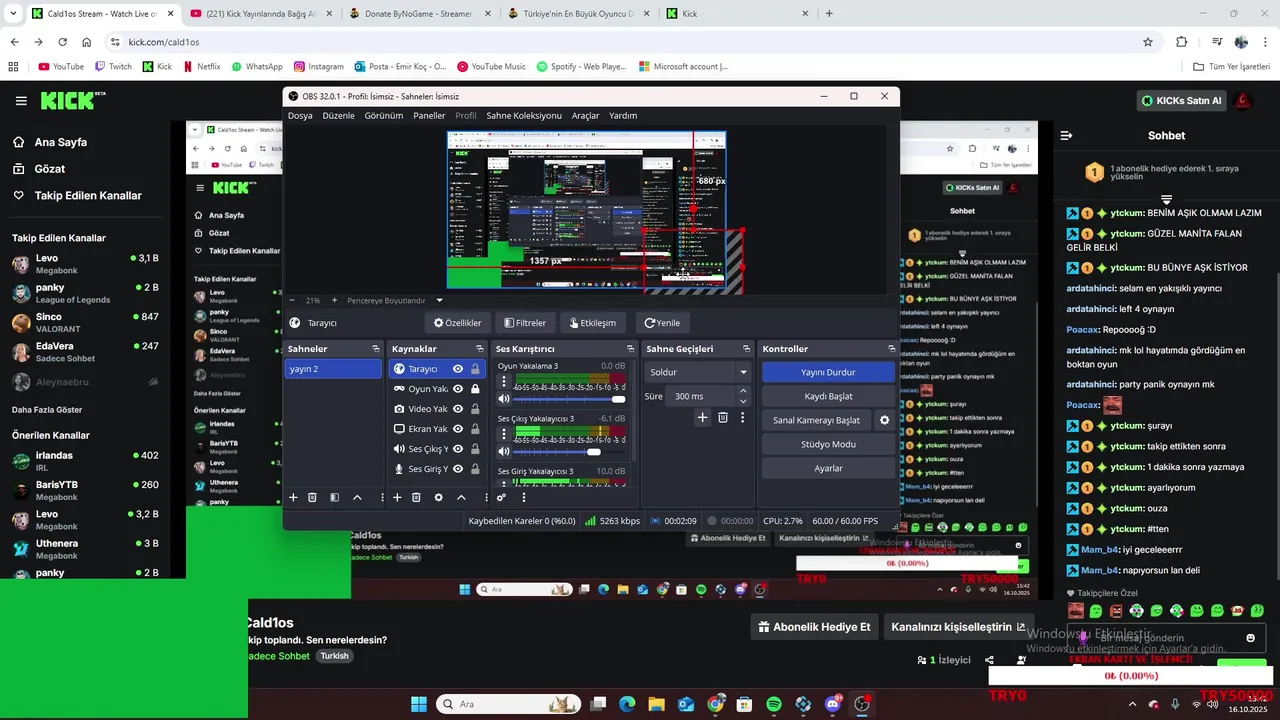The image size is (1280, 720).
Task: Undock Sahneler panel with float icon
Action: coord(375,349)
